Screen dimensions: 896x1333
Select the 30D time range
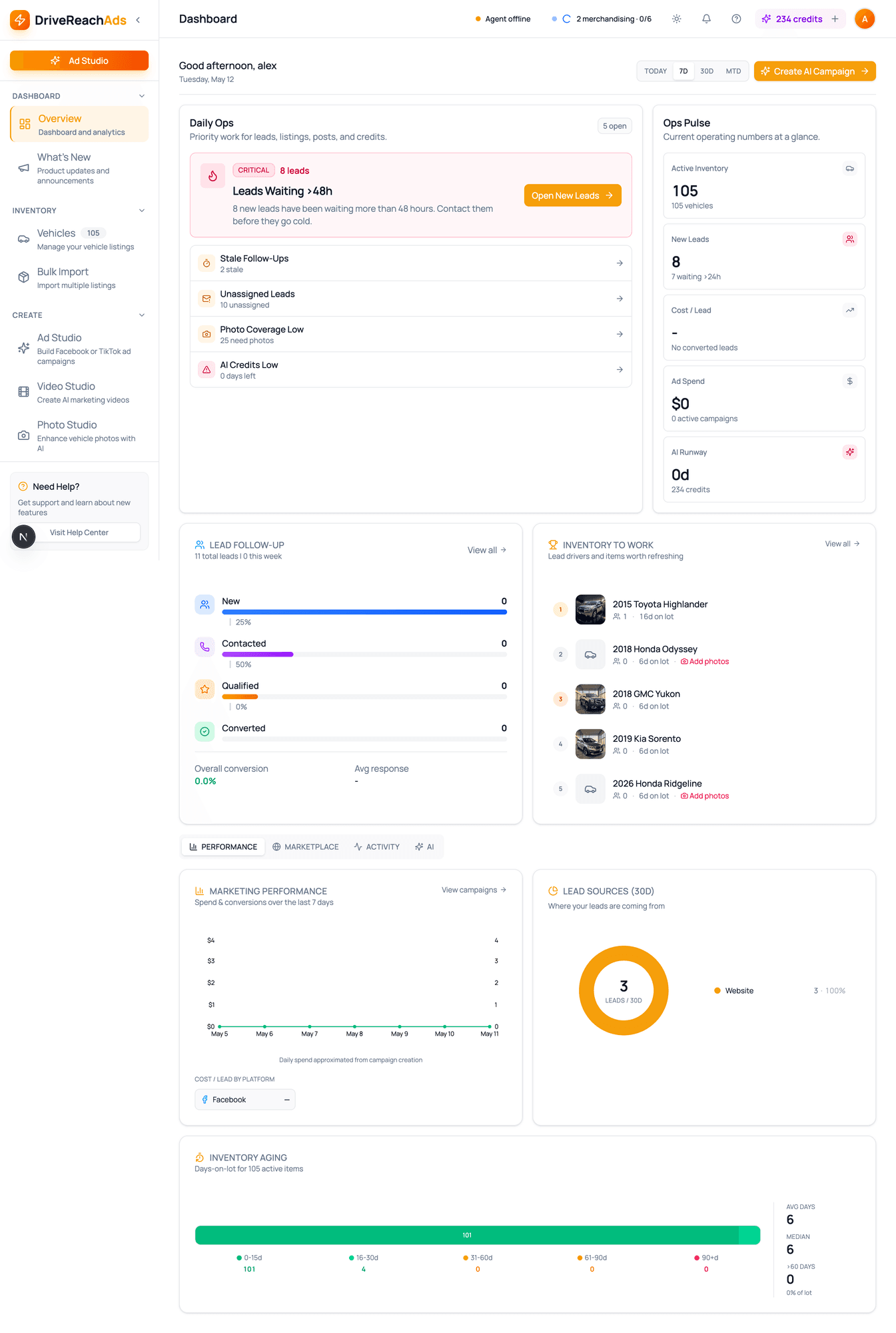pyautogui.click(x=707, y=71)
